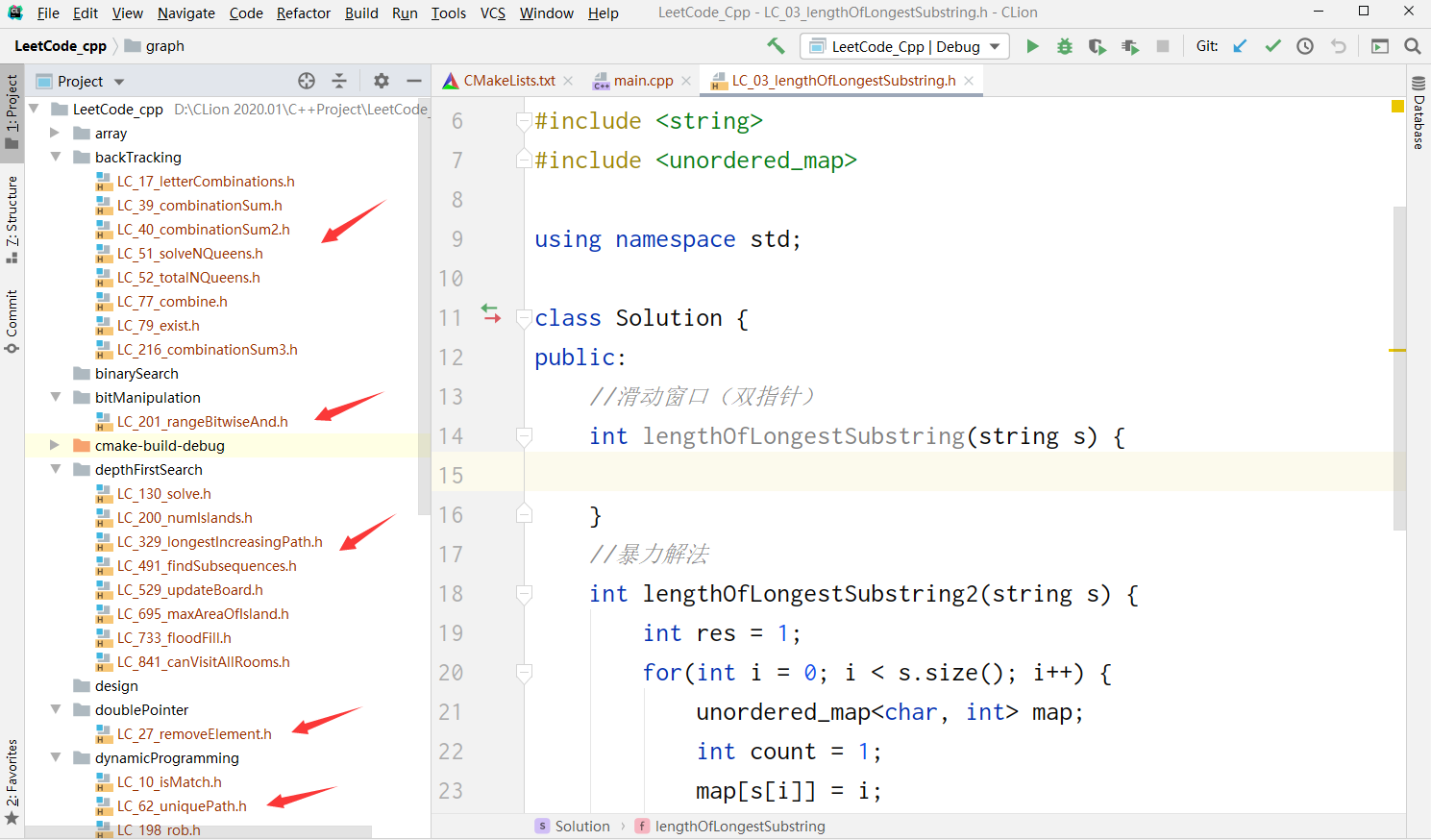This screenshot has height=840, width=1431.
Task: Click the Git rollback arrow icon
Action: point(1338,46)
